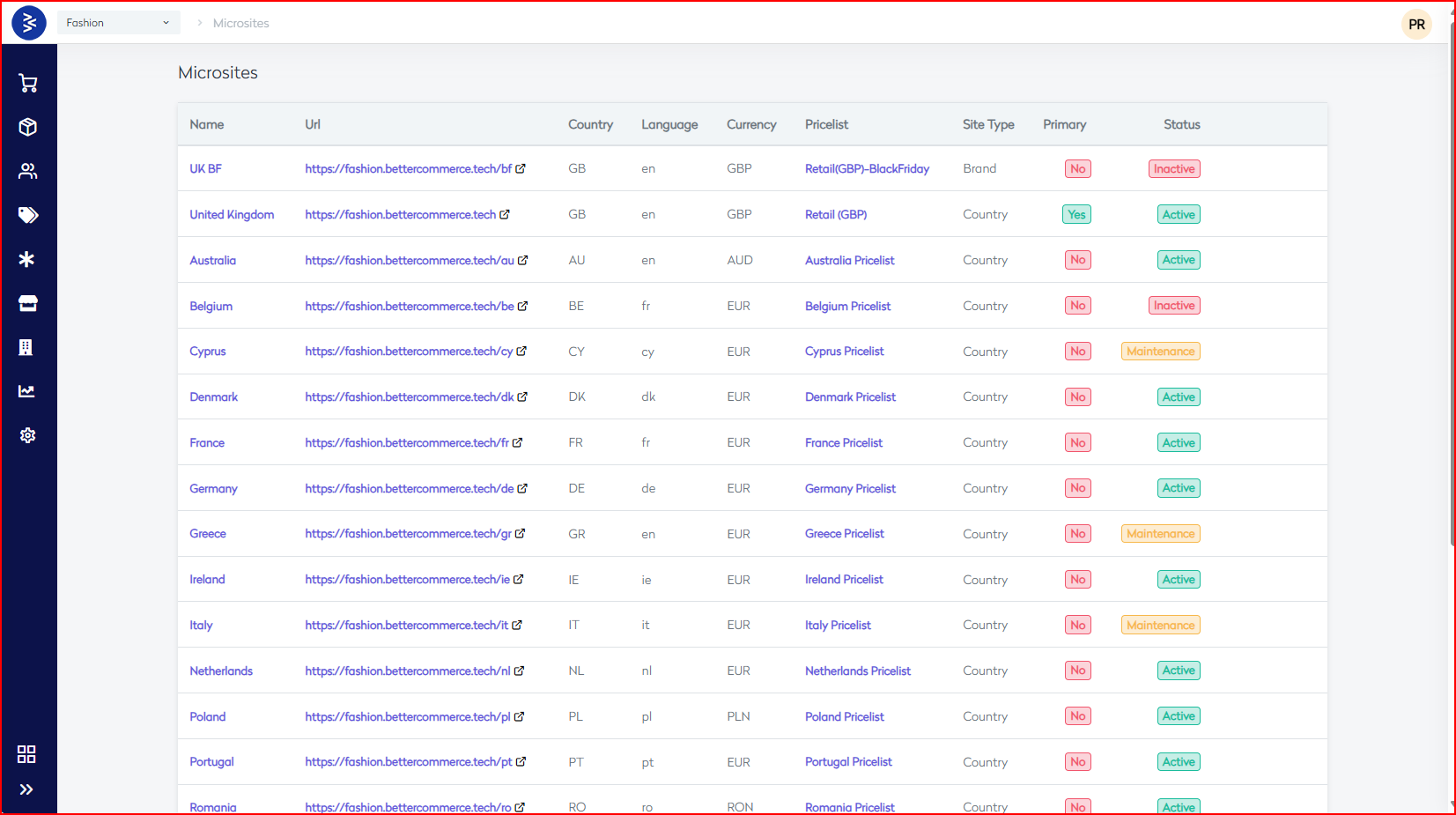Click the Microsites breadcrumb
The width and height of the screenshot is (1456, 815).
(240, 24)
